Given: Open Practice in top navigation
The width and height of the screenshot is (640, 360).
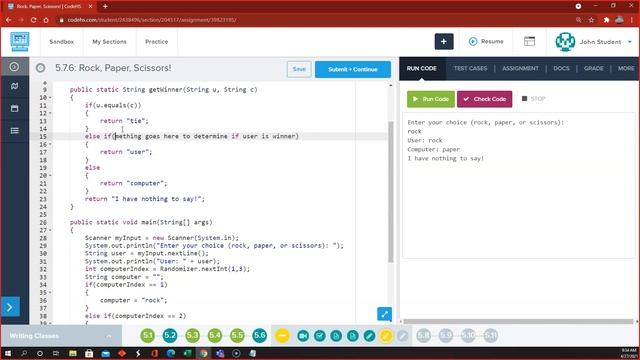Looking at the screenshot, I should tap(156, 42).
